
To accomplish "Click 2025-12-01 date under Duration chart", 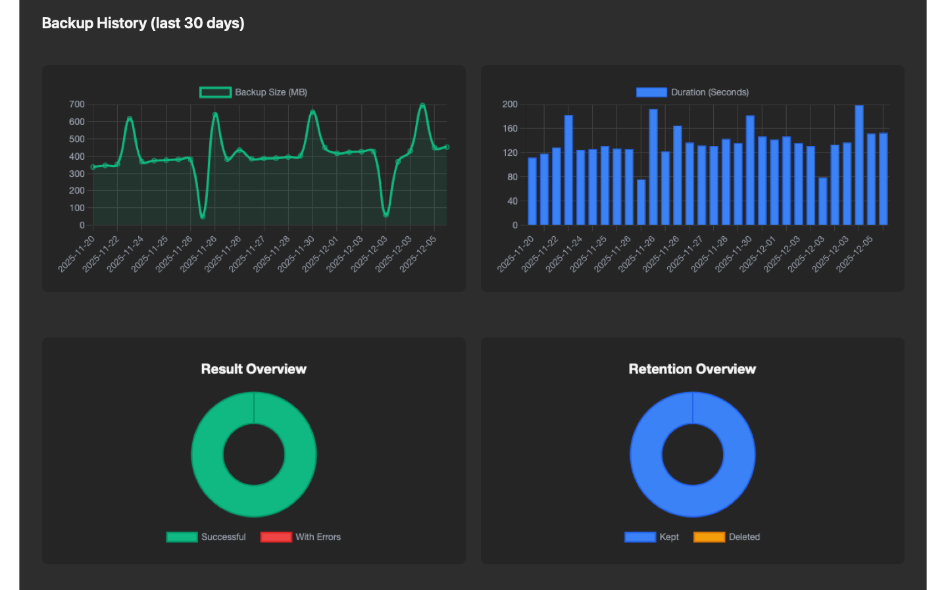I will [x=757, y=254].
